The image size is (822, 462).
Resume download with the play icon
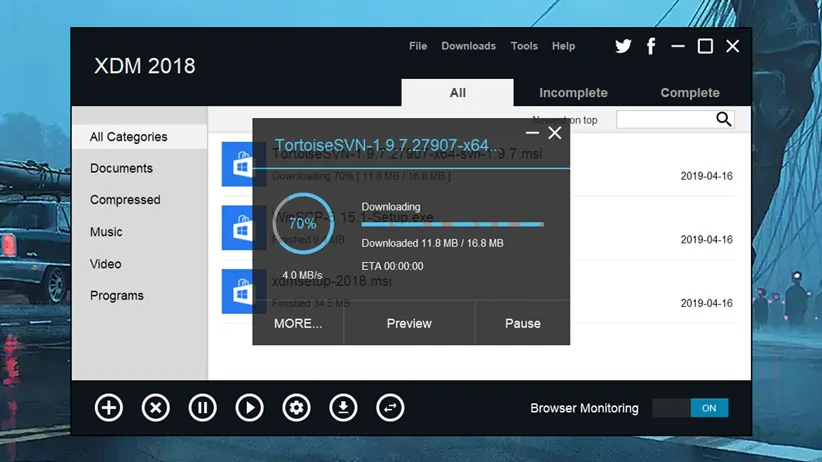pyautogui.click(x=249, y=408)
